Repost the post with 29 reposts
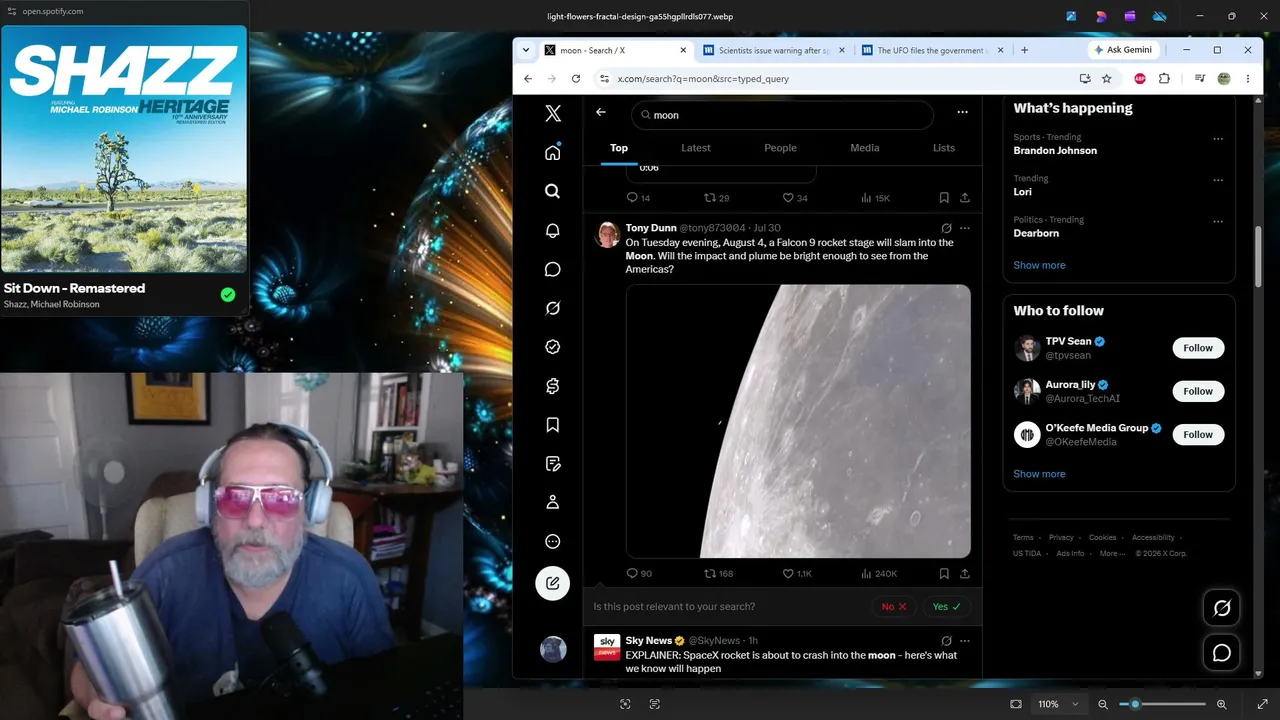Screen dimensions: 1280x720 (x=717, y=198)
